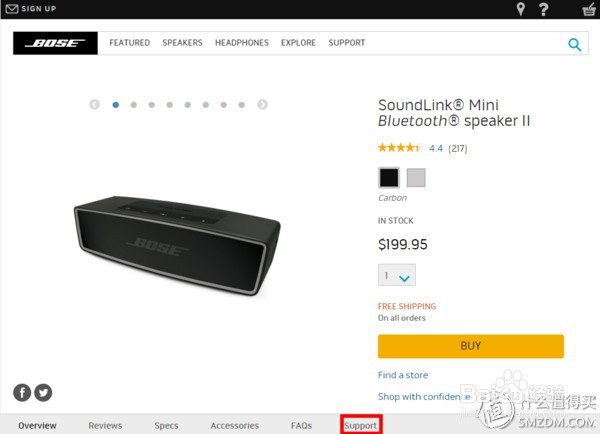Open the Headphones menu
This screenshot has height=434, width=600.
click(242, 43)
